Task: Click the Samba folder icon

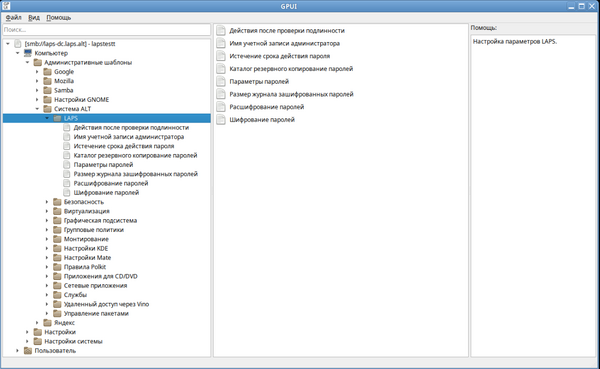Action: tap(47, 90)
